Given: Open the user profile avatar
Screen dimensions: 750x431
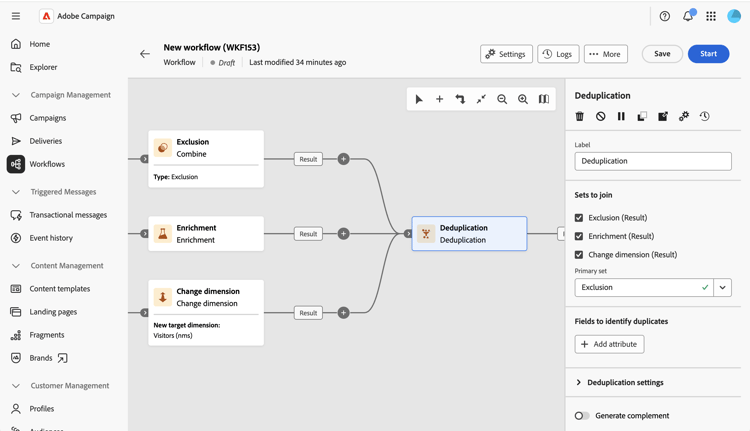Looking at the screenshot, I should tap(734, 16).
